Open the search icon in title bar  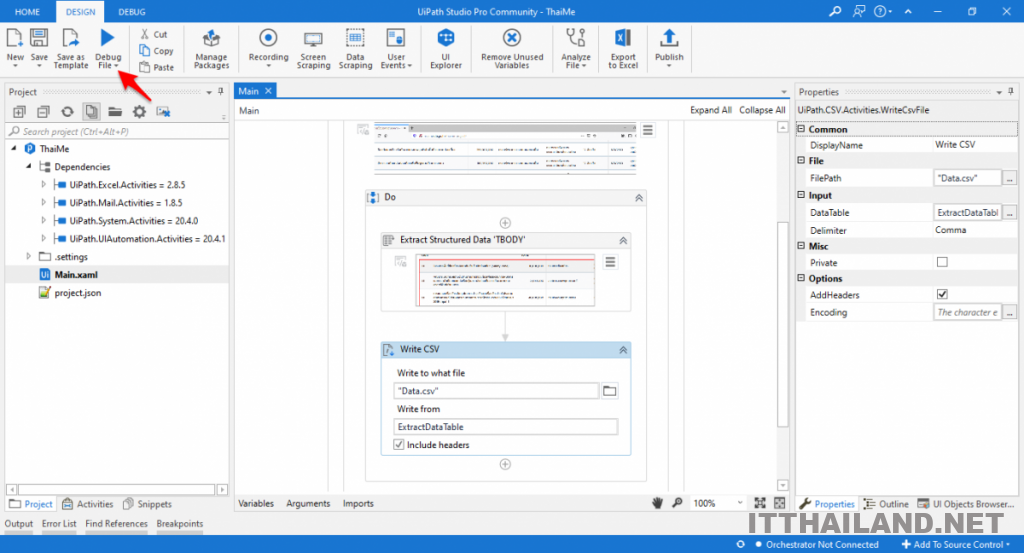pyautogui.click(x=835, y=11)
